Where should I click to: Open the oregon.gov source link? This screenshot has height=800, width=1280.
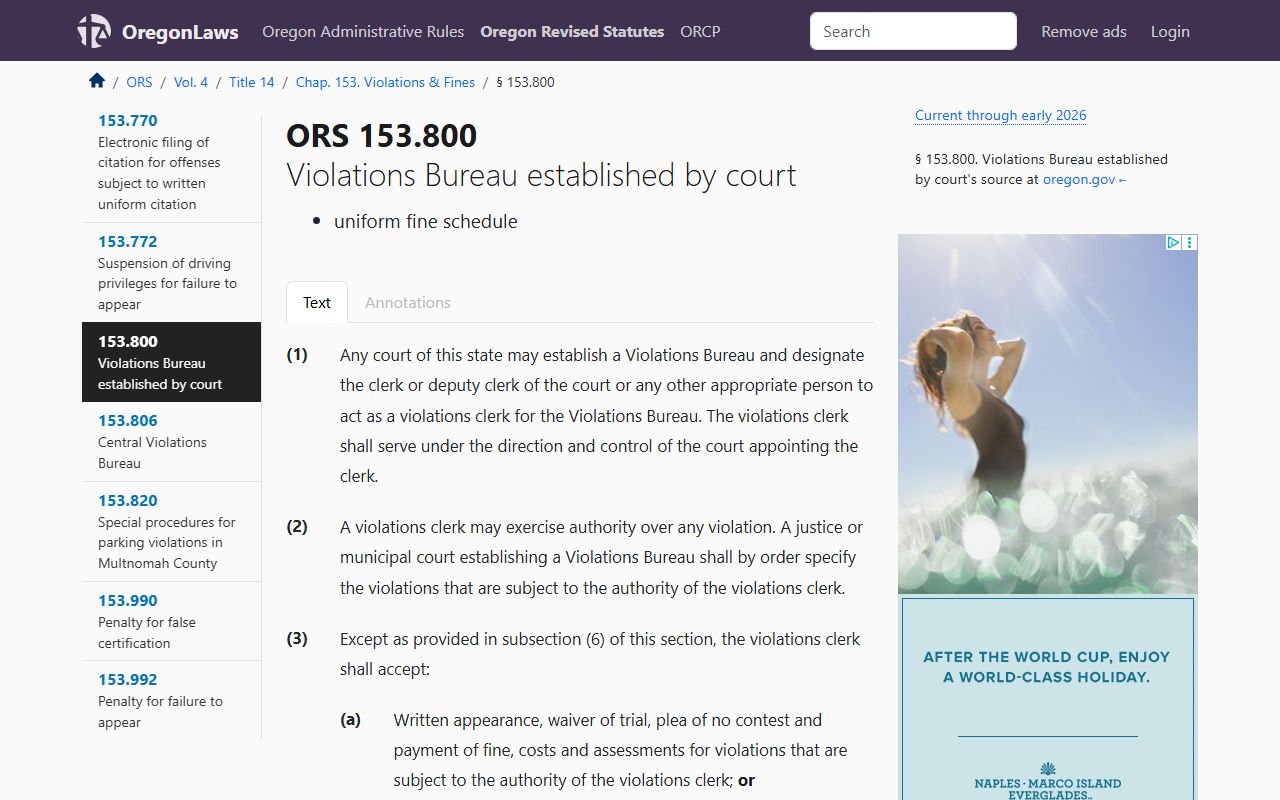coord(1084,180)
